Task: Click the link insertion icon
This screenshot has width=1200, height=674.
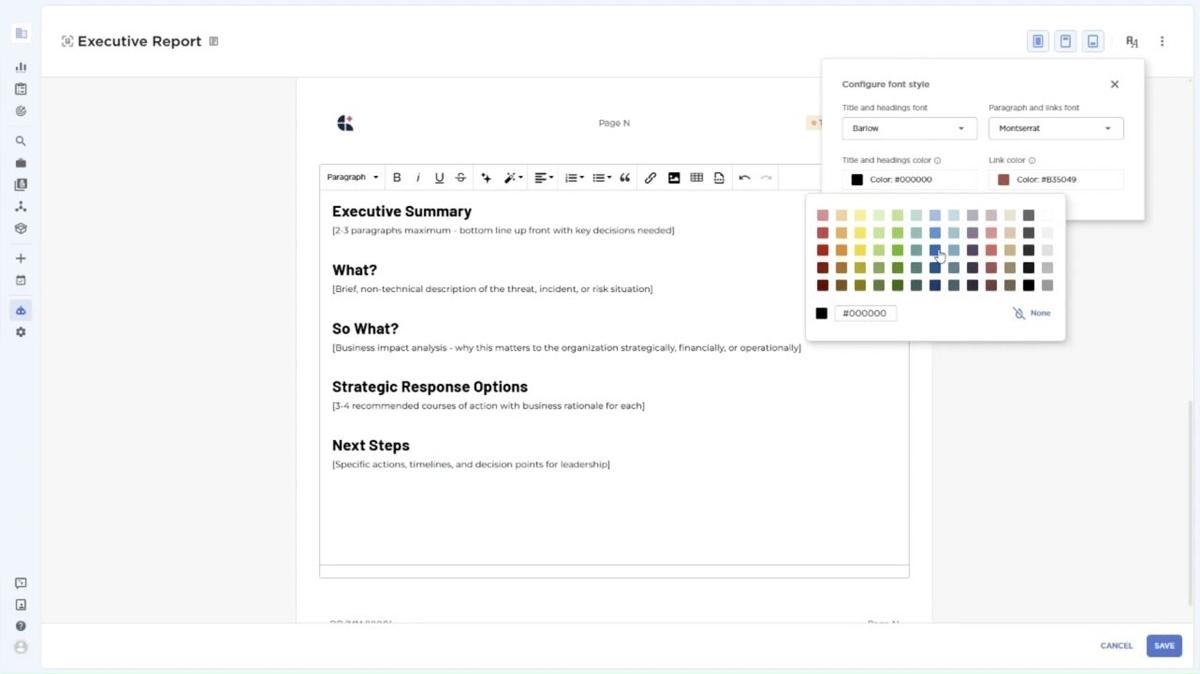Action: 651,177
